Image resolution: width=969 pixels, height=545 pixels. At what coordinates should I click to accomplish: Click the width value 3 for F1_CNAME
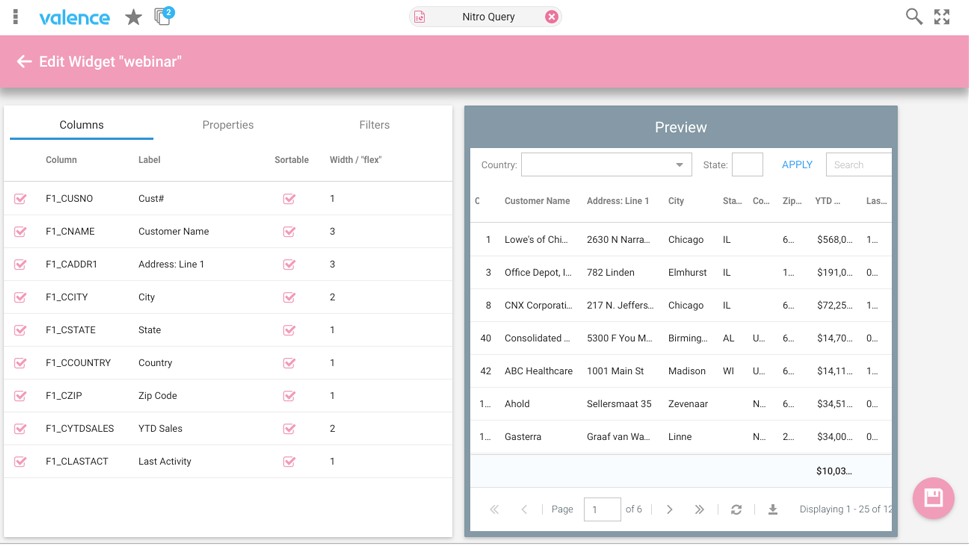332,231
